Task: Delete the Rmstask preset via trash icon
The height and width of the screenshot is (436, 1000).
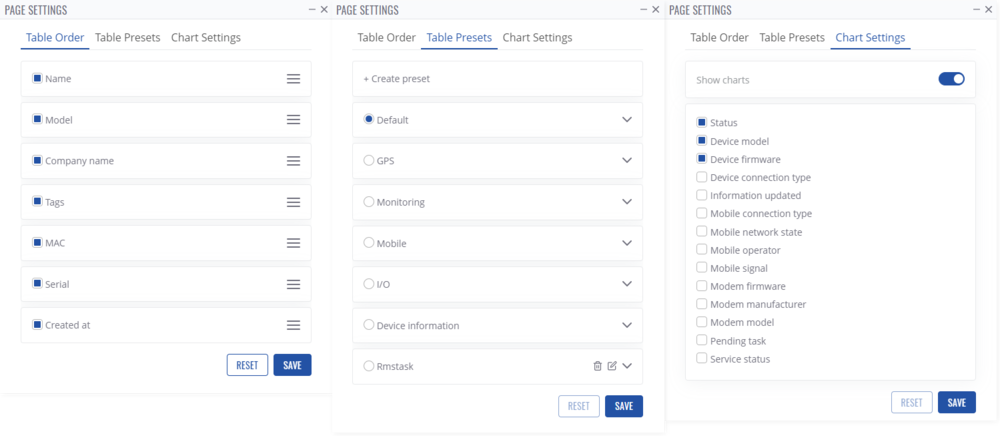Action: pos(598,366)
